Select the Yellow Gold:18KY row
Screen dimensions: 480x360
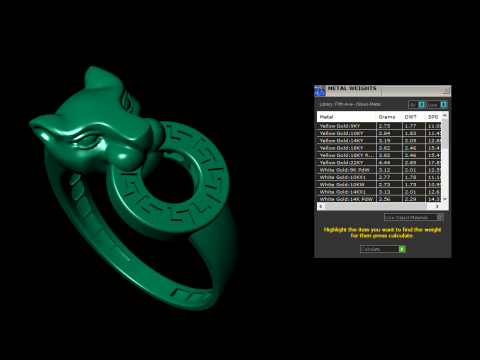pos(379,148)
